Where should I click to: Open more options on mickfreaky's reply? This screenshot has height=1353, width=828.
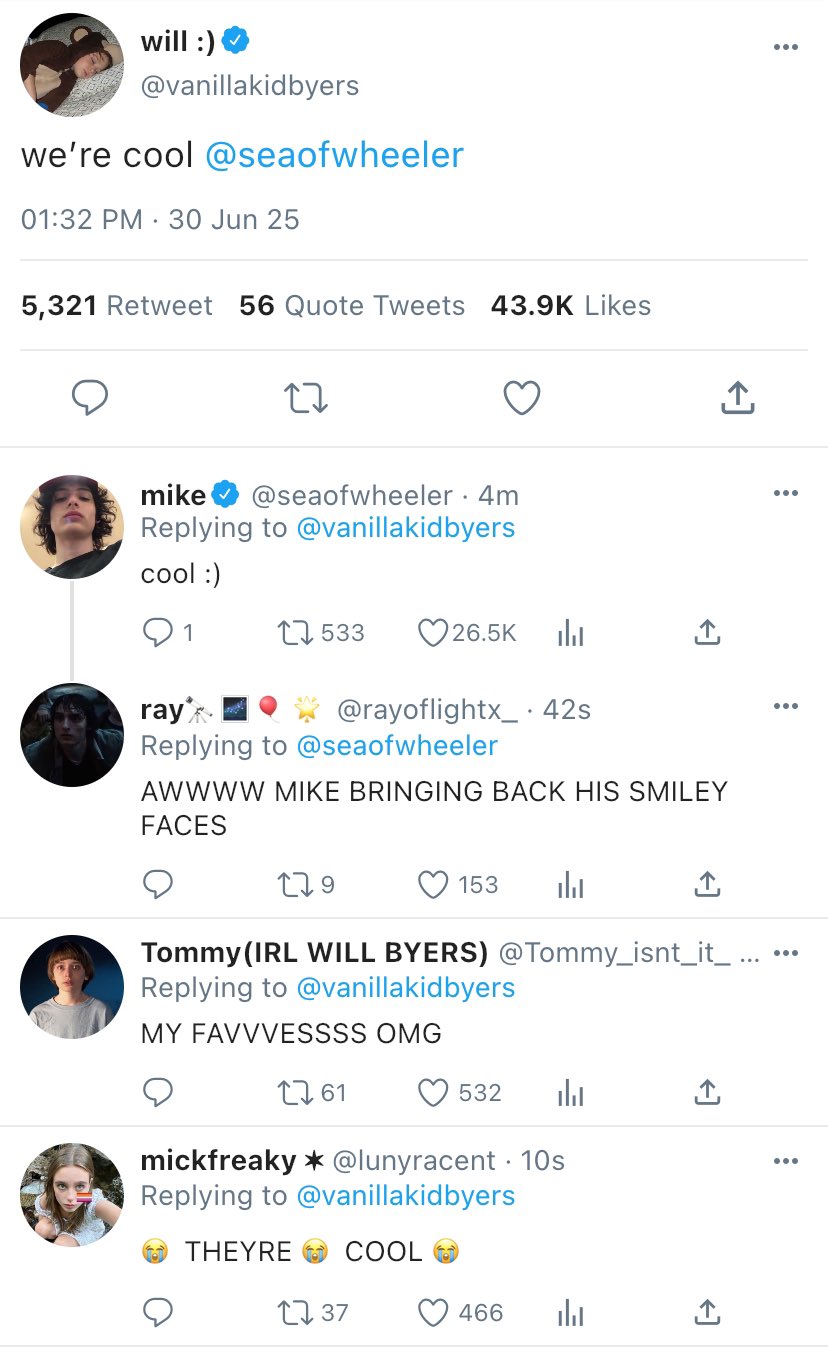coord(786,1160)
